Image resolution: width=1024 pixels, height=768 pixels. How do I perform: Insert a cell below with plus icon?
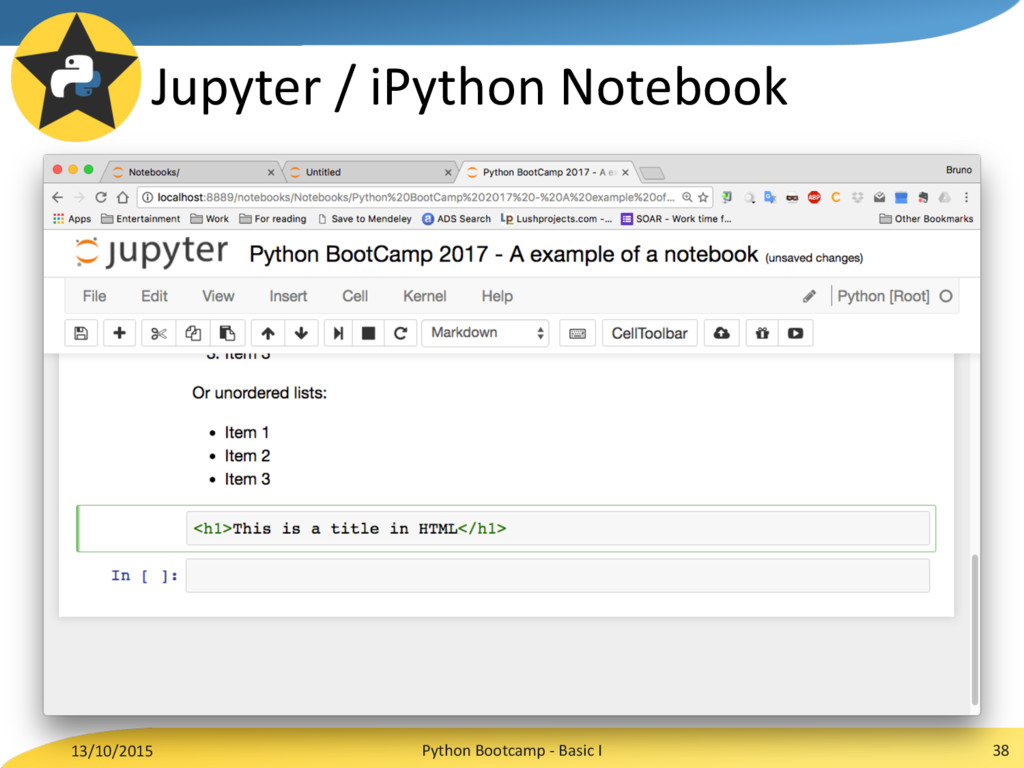tap(120, 333)
